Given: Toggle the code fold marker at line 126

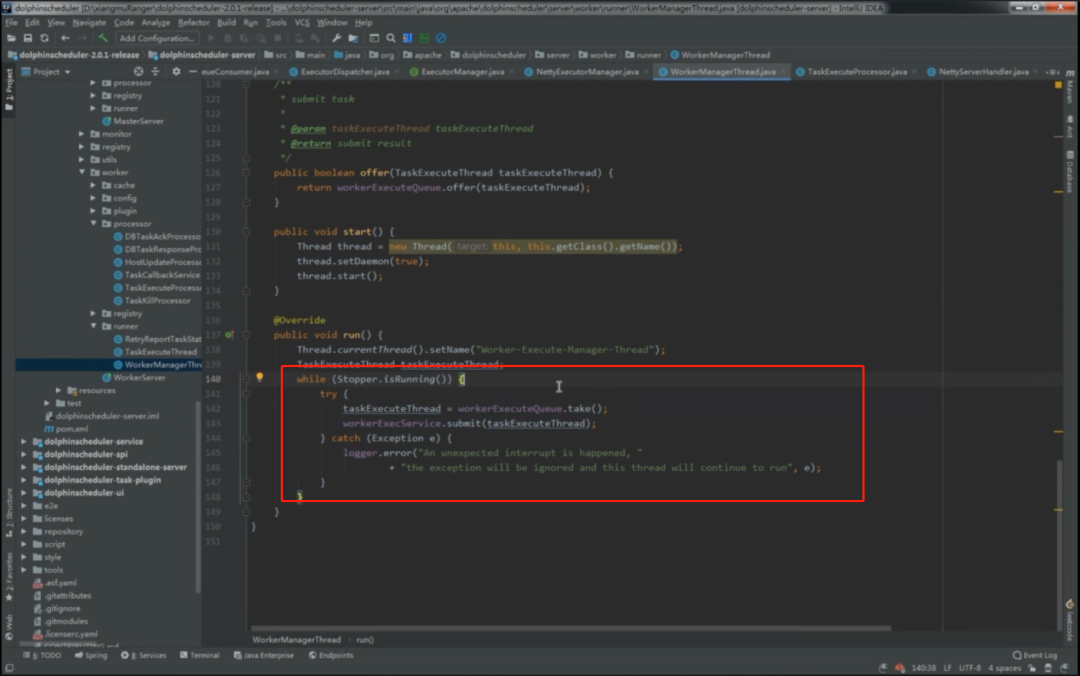Looking at the screenshot, I should tap(246, 173).
